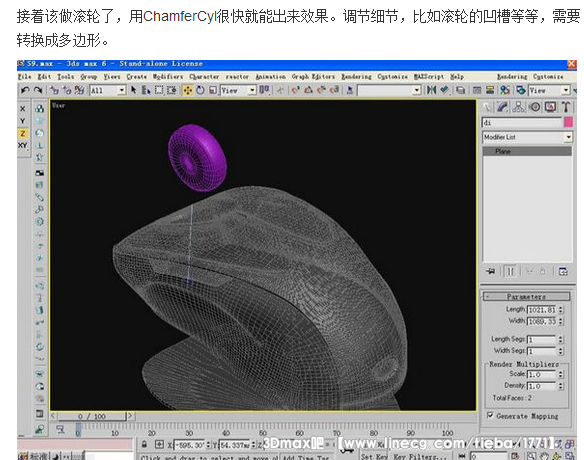Open the All selection filter dropdown
The height and width of the screenshot is (460, 584).
point(107,91)
